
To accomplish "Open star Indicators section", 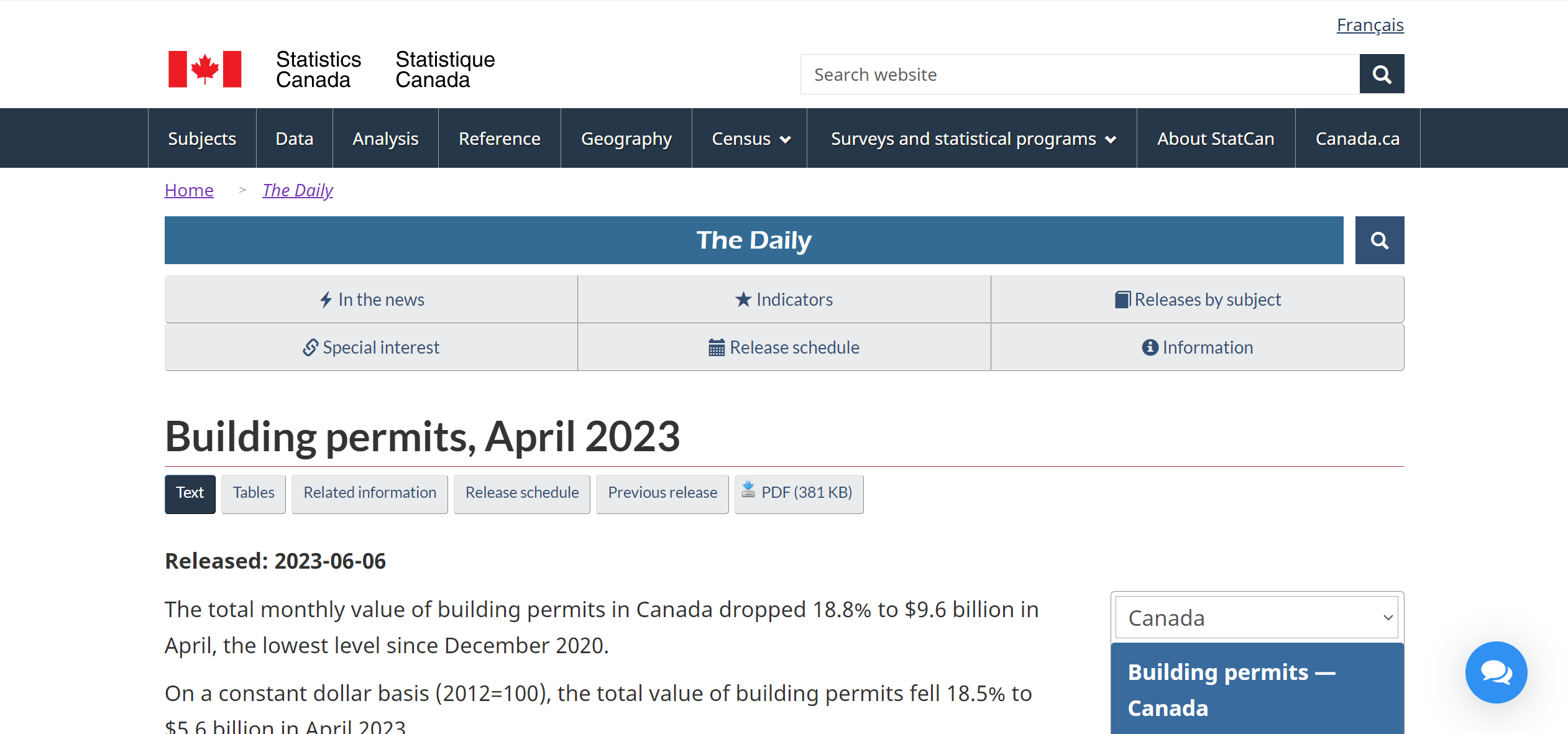I will [x=784, y=300].
